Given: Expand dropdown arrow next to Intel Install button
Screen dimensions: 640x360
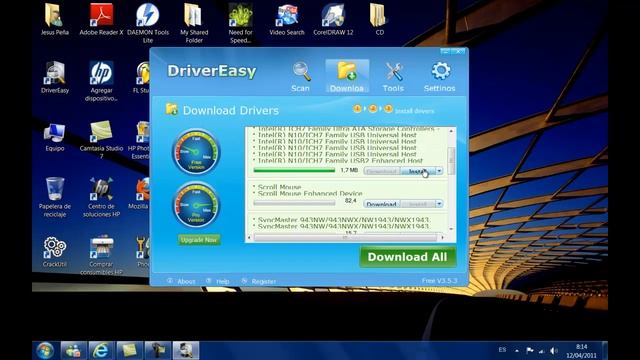Looking at the screenshot, I should point(439,171).
